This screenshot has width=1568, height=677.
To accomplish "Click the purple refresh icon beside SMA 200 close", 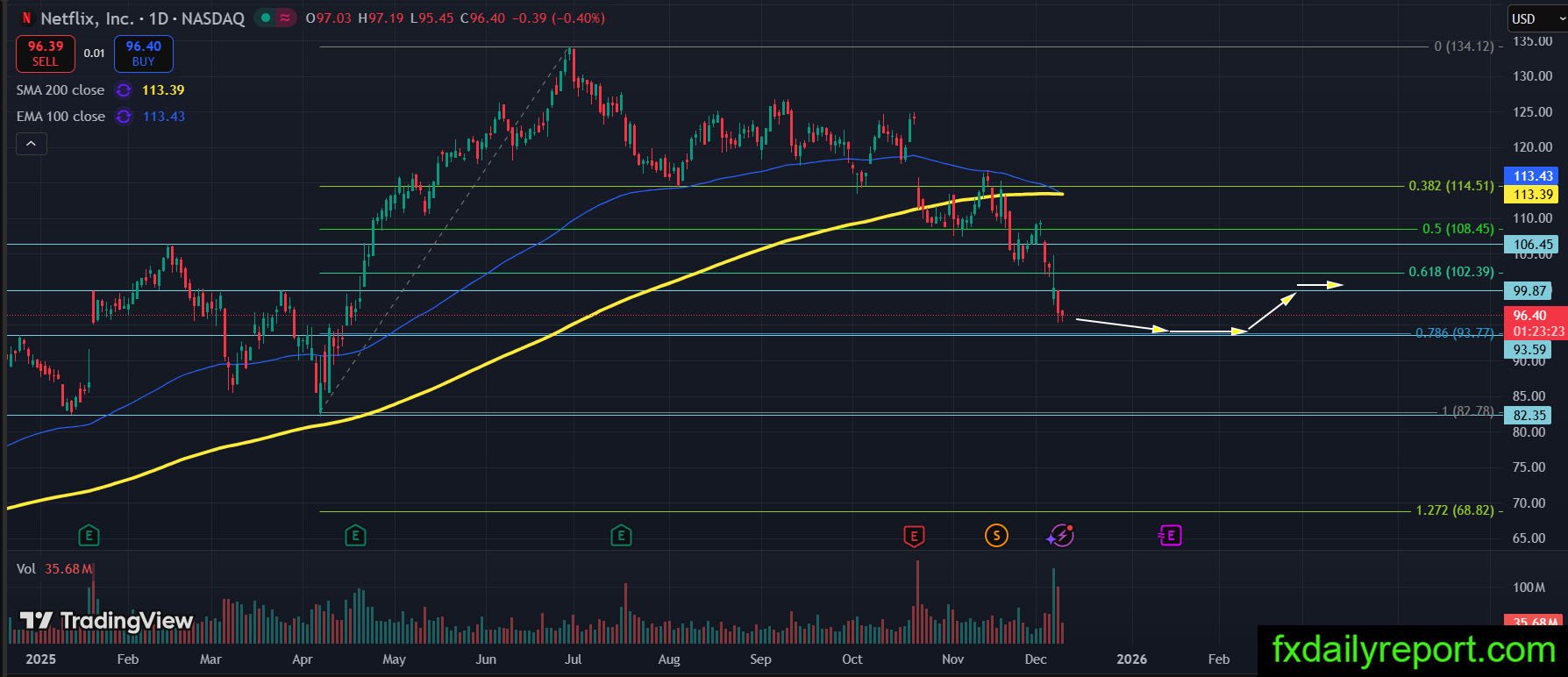I will coord(124,90).
